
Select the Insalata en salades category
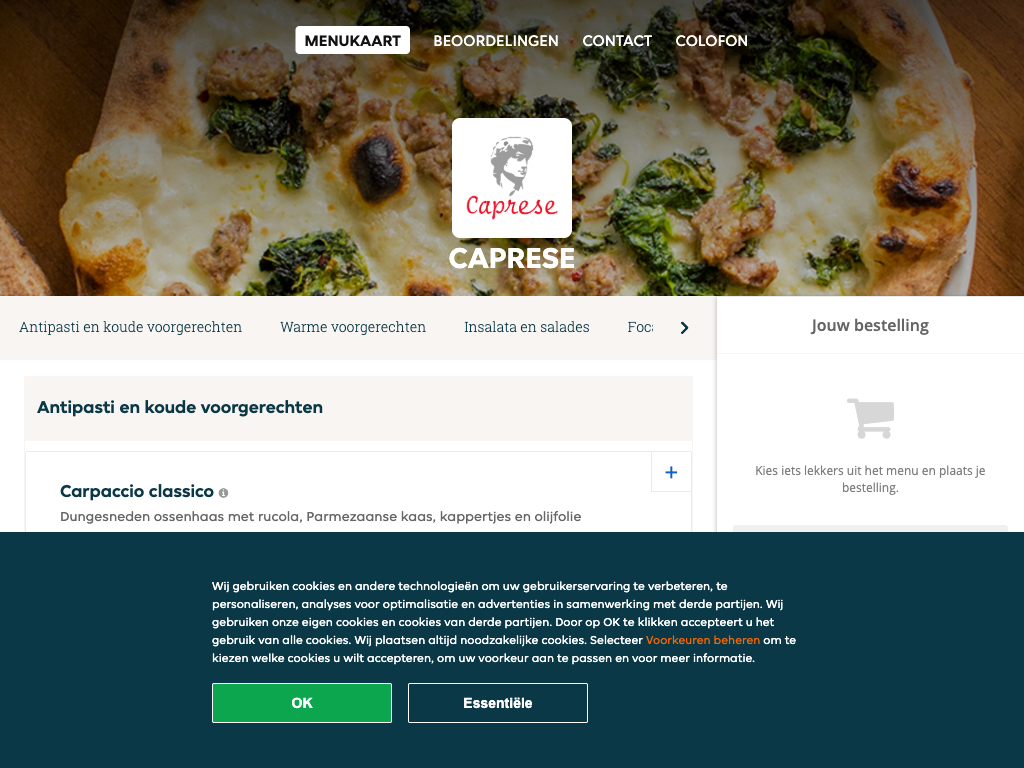click(526, 327)
